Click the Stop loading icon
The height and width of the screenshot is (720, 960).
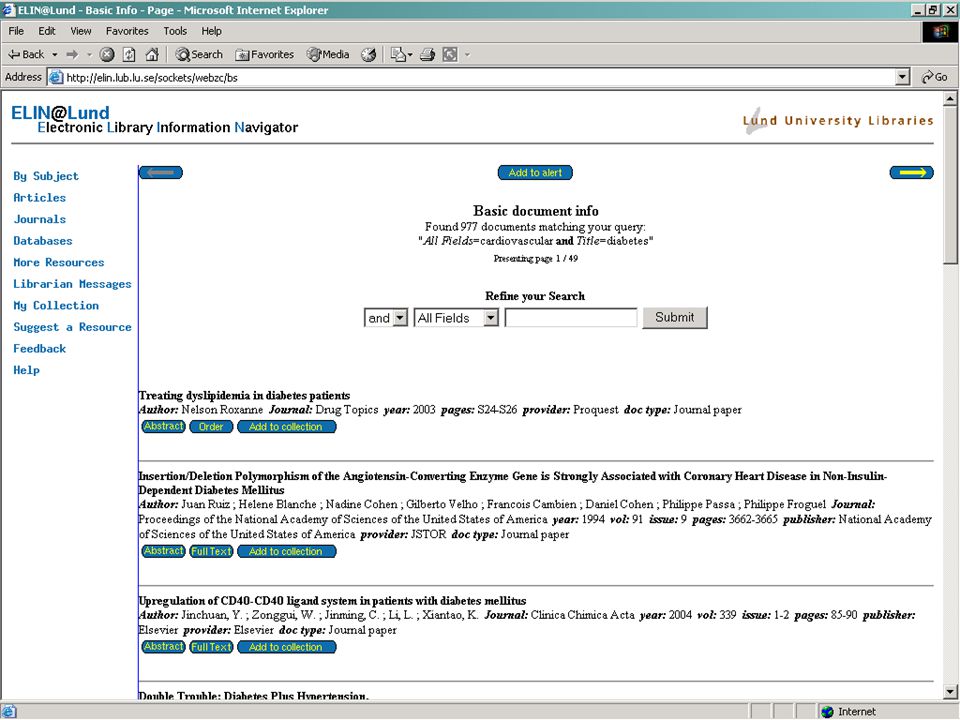click(107, 54)
